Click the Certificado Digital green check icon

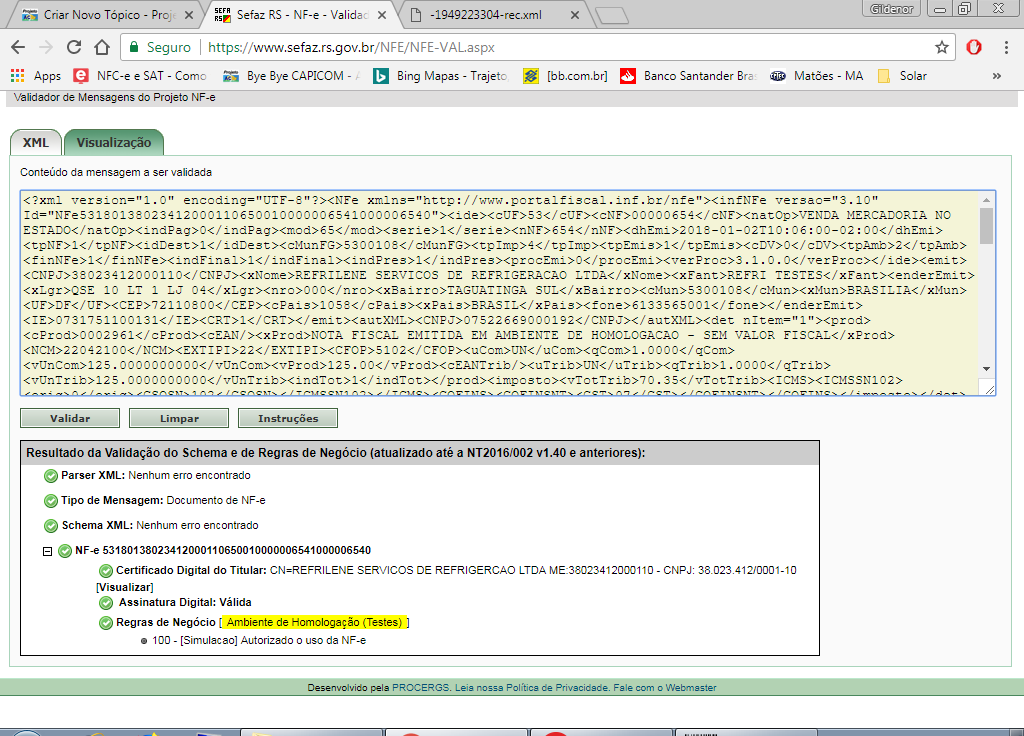click(x=106, y=571)
